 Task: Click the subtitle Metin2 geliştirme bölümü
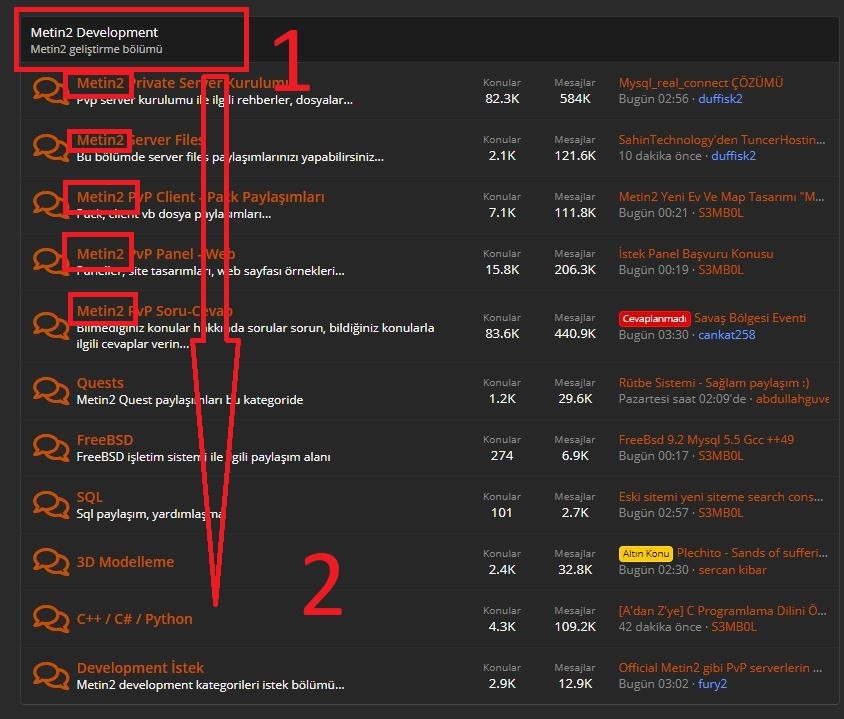tap(96, 50)
